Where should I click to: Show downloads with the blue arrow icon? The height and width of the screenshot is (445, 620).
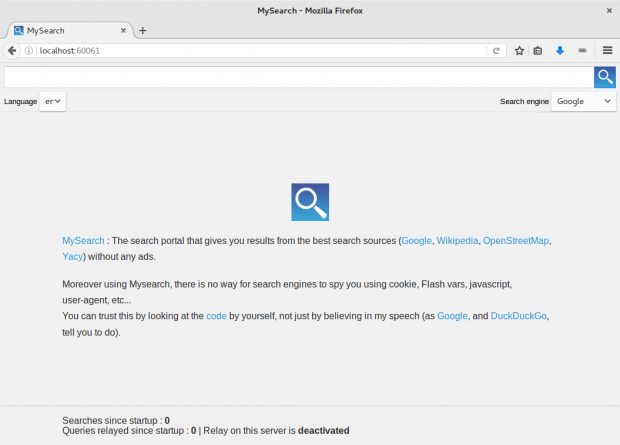click(560, 51)
